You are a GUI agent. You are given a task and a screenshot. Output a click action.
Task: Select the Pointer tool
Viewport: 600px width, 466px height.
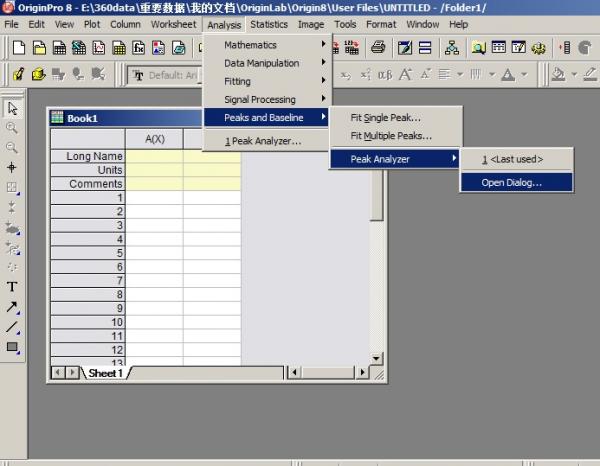[12, 108]
